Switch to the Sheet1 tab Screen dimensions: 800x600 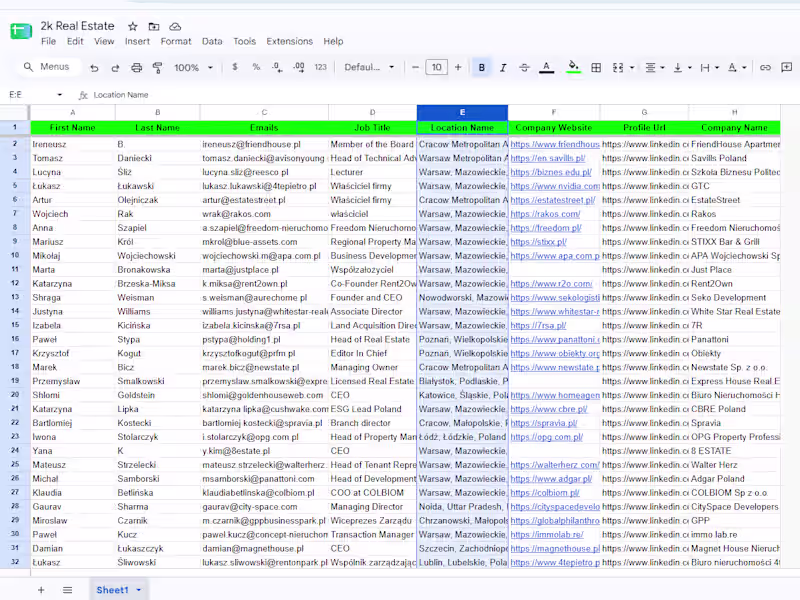[112, 590]
